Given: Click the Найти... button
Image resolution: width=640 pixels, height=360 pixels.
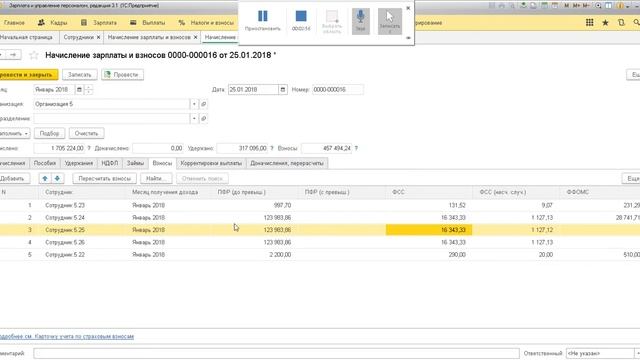Looking at the screenshot, I should [156, 178].
